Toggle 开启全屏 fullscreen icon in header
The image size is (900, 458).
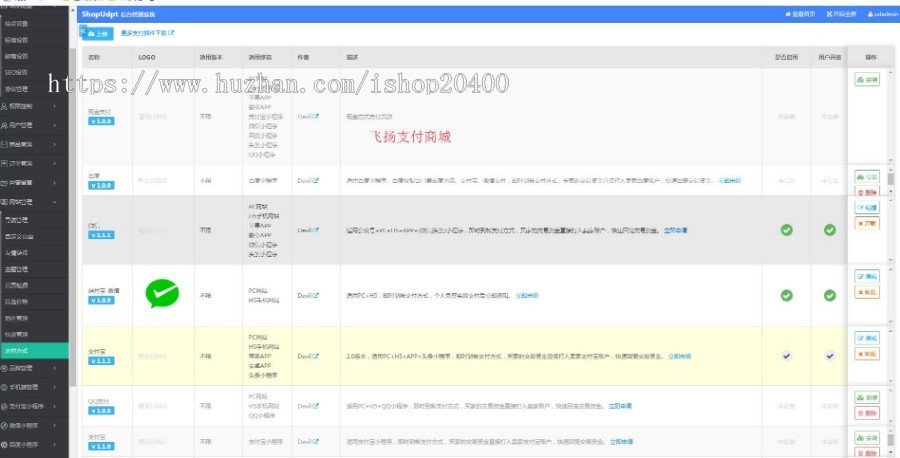[841, 14]
